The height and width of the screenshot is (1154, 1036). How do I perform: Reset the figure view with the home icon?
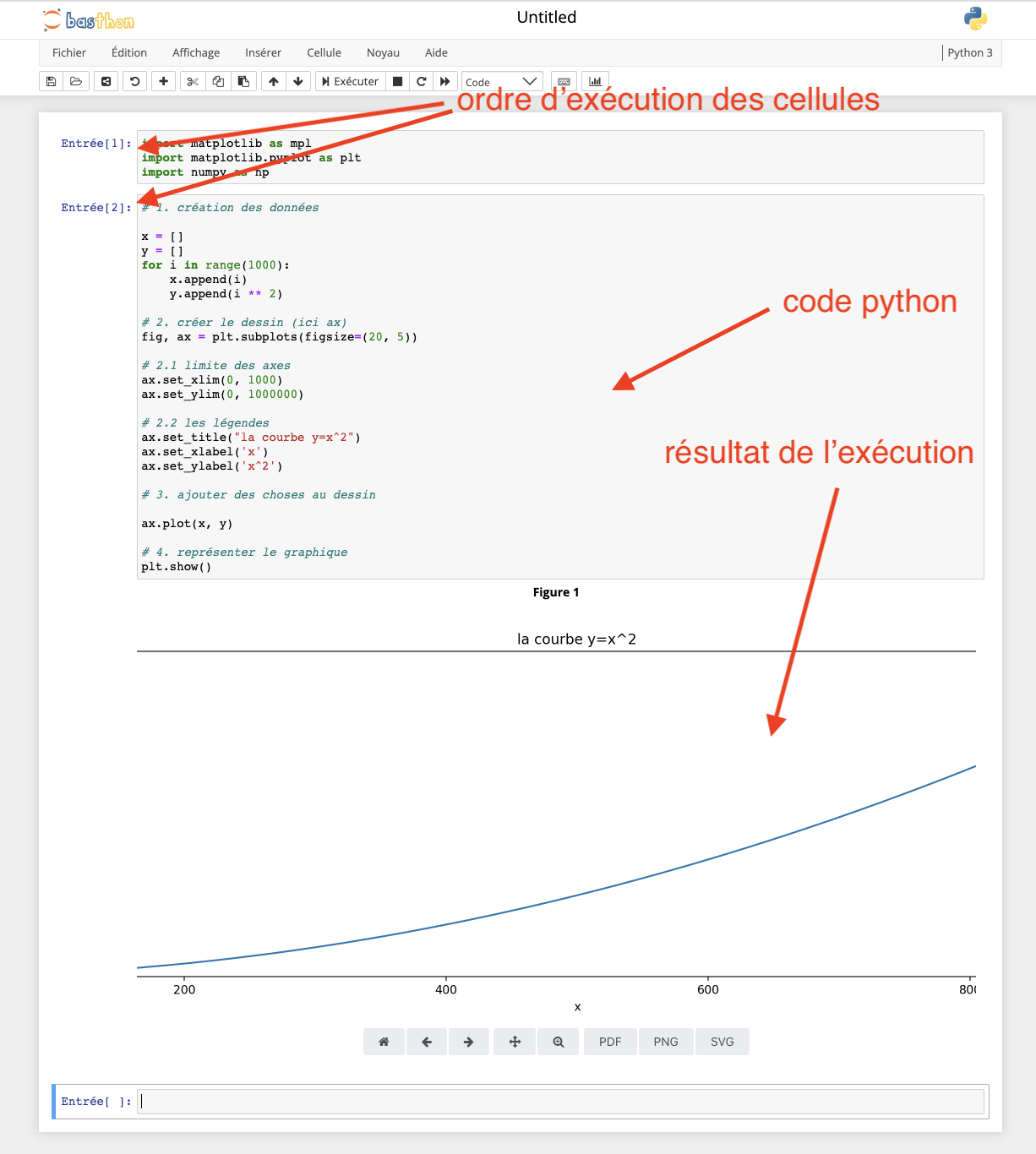click(384, 1042)
